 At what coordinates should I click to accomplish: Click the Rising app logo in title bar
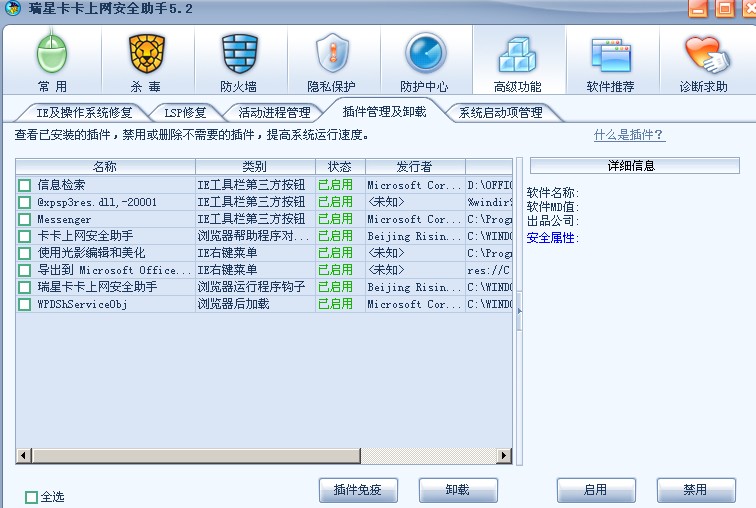coord(13,7)
